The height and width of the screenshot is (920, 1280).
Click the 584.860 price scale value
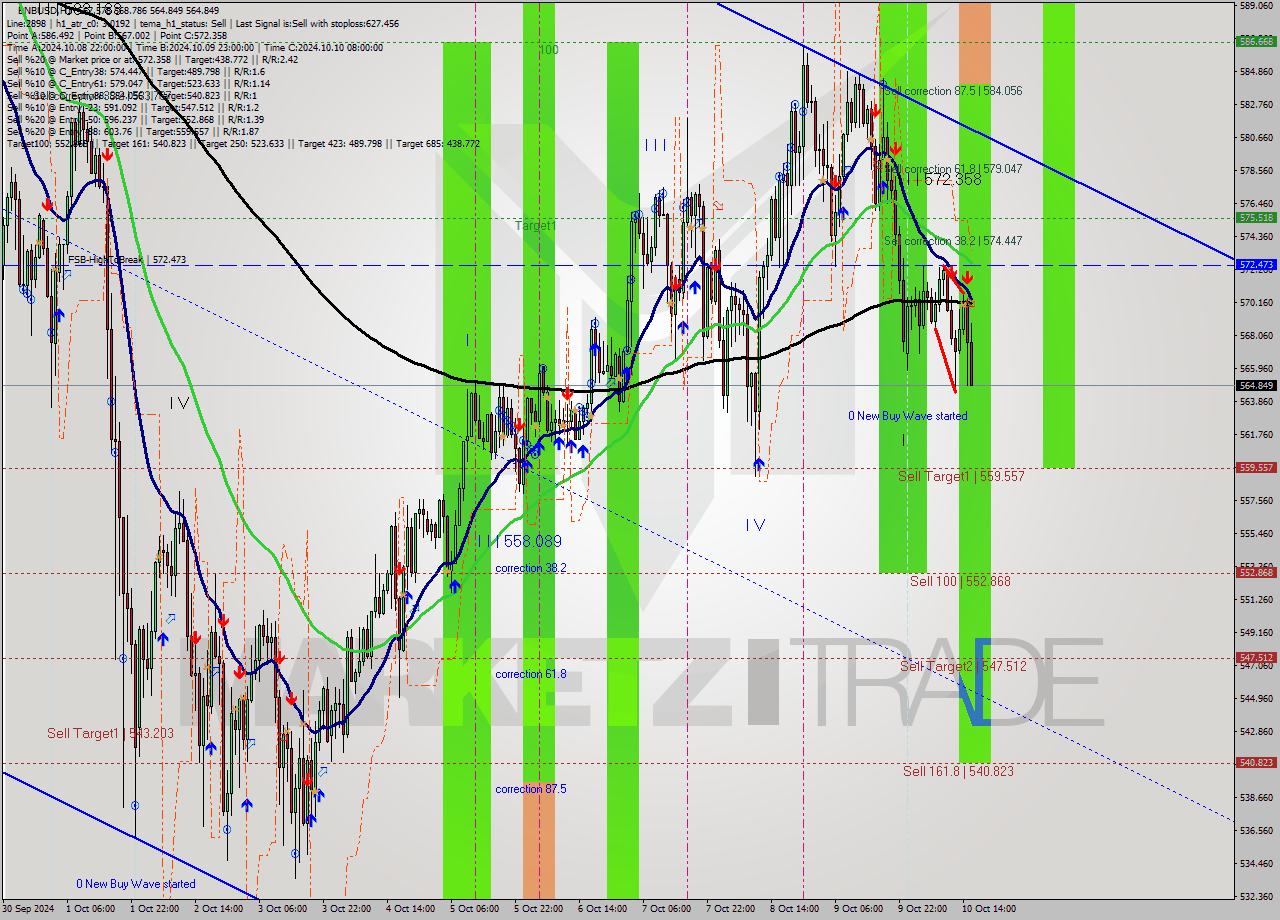(1256, 72)
